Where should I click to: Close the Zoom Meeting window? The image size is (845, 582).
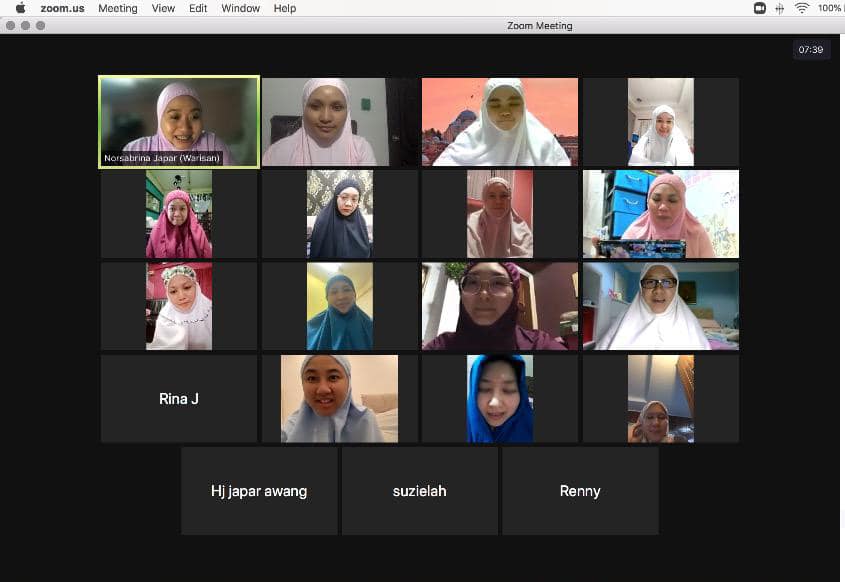10,25
